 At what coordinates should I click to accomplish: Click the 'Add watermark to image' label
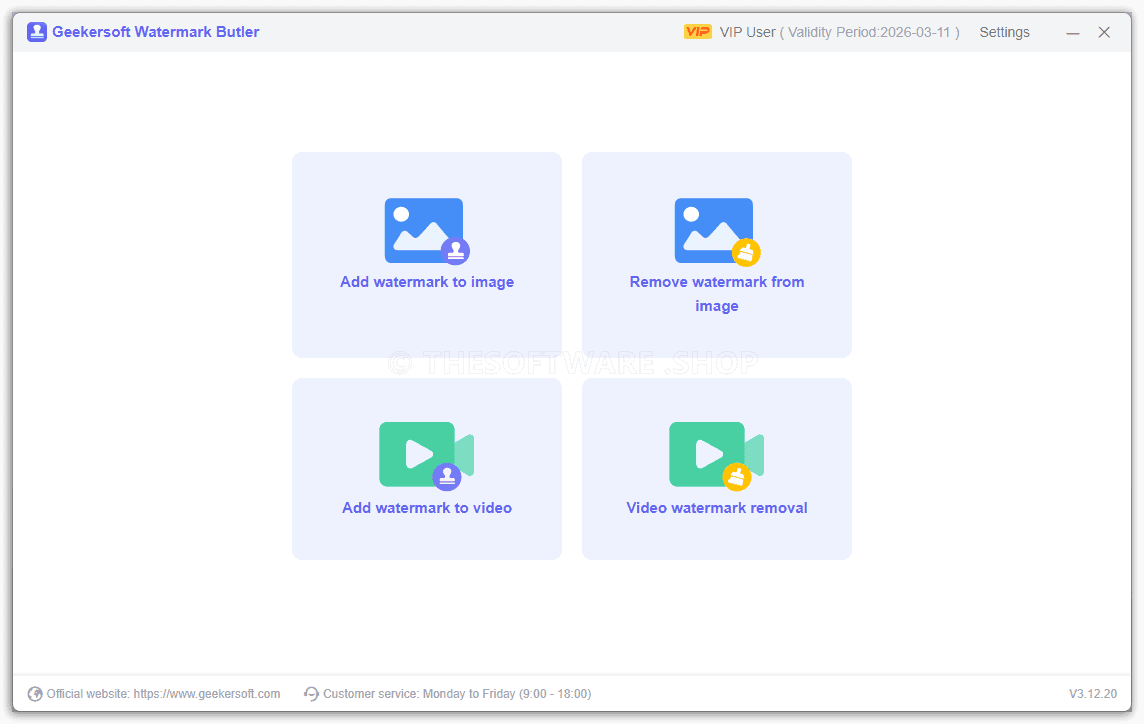point(427,282)
